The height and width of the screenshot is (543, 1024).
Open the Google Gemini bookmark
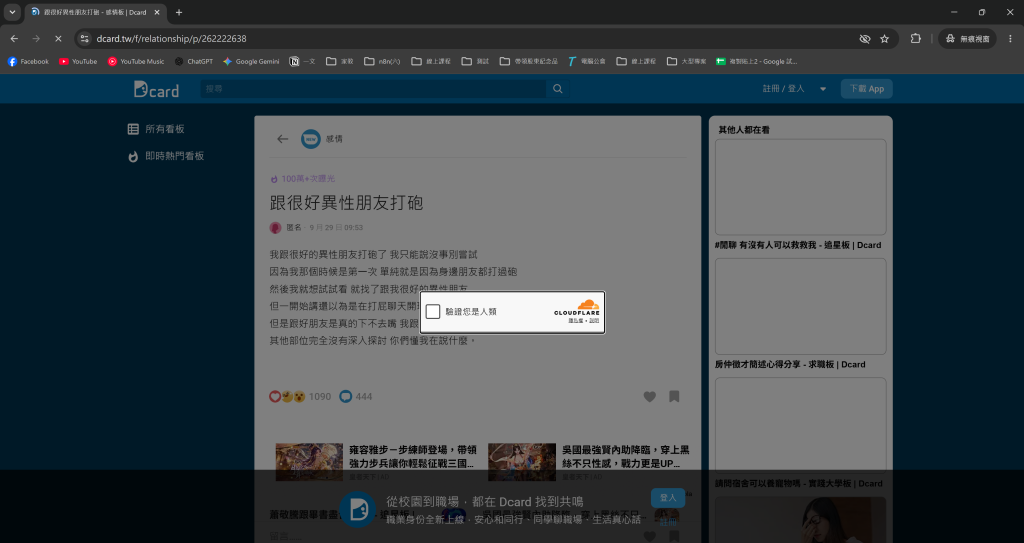click(x=251, y=61)
